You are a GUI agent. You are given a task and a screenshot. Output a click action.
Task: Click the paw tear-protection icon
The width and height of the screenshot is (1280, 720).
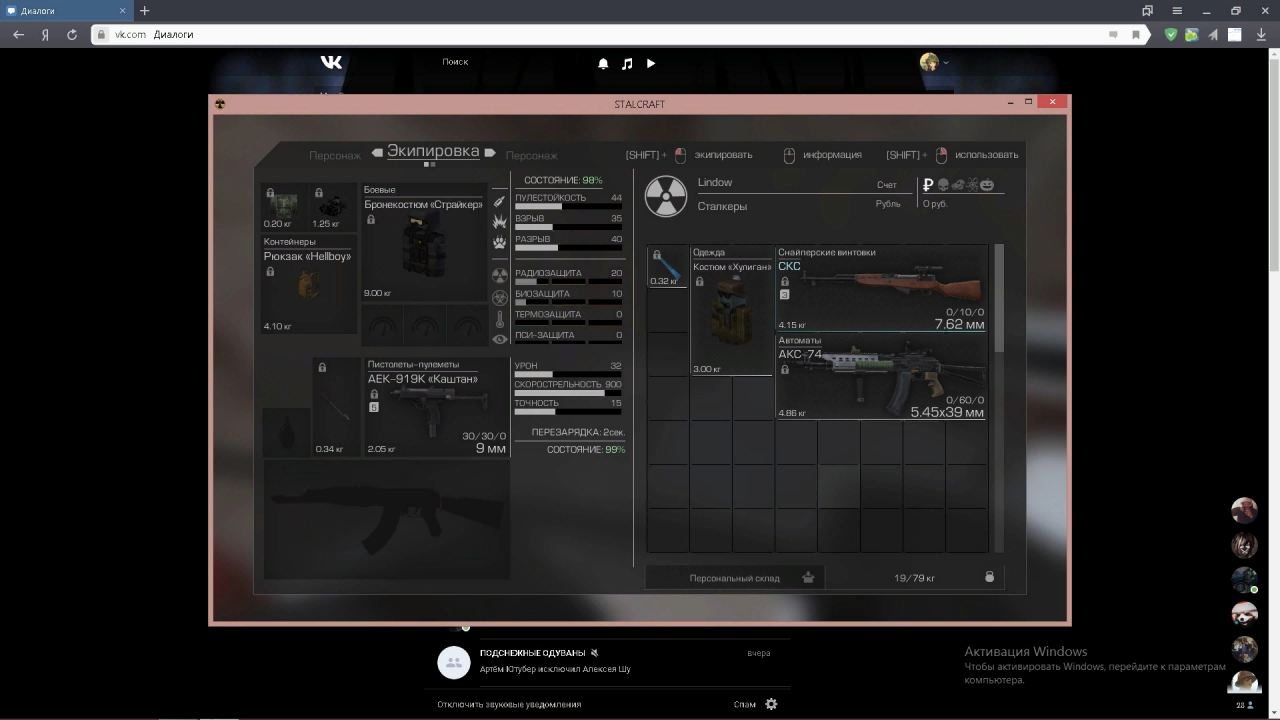click(x=500, y=242)
